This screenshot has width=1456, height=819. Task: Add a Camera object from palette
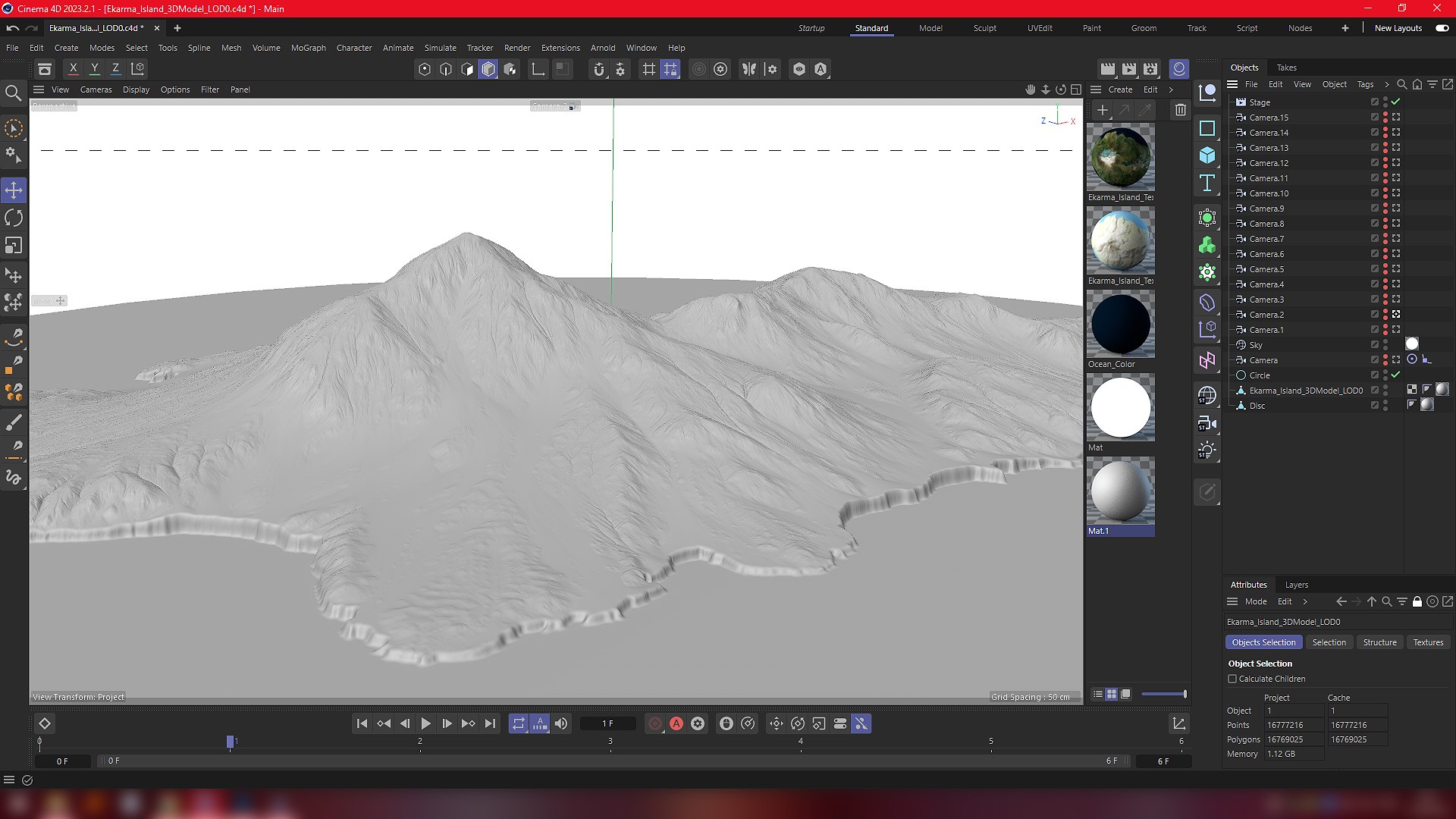tap(1207, 423)
